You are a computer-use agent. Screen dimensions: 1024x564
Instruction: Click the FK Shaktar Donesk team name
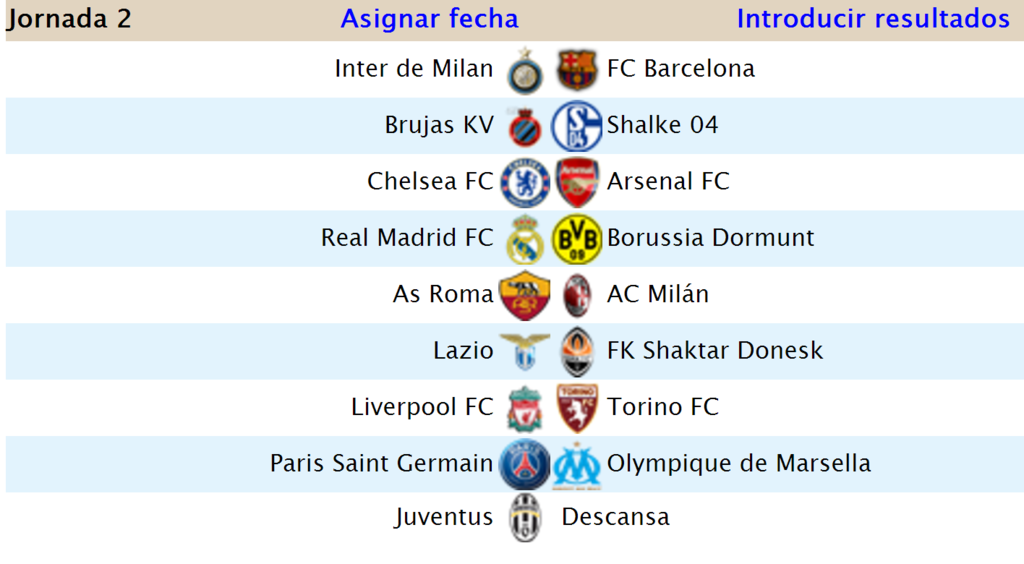(x=714, y=351)
